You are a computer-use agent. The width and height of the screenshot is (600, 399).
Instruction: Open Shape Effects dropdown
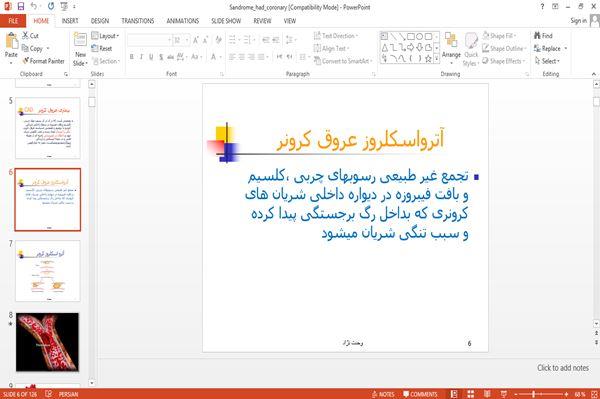504,61
